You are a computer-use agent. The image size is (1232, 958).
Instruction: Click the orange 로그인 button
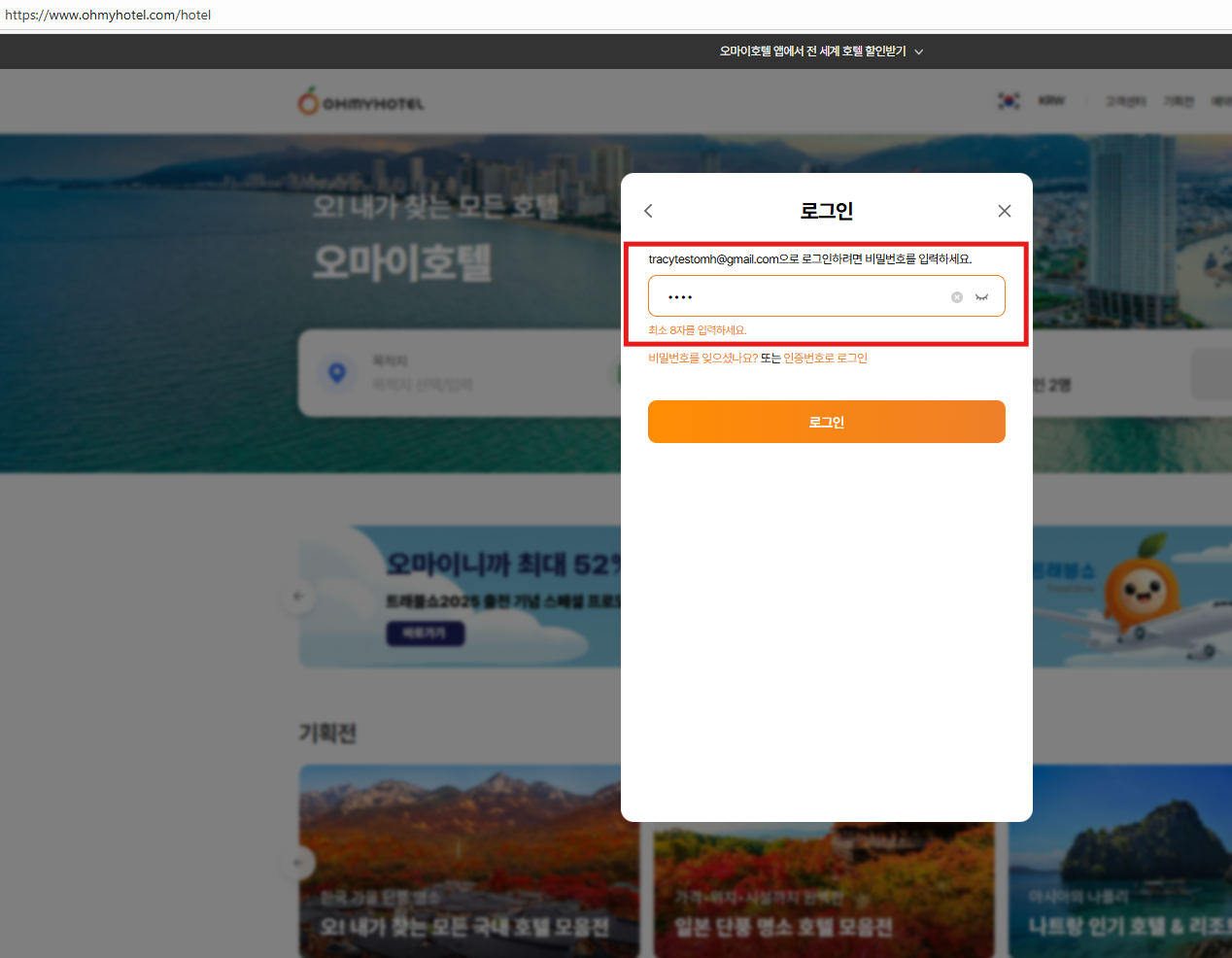[x=827, y=422]
